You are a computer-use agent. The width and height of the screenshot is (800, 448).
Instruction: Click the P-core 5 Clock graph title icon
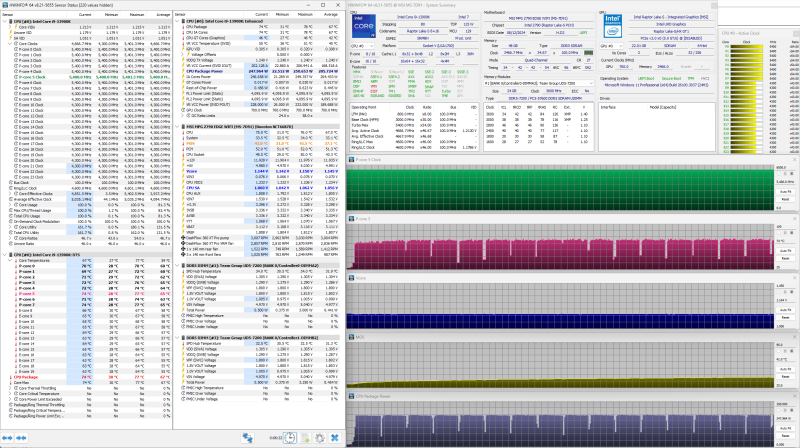352,160
